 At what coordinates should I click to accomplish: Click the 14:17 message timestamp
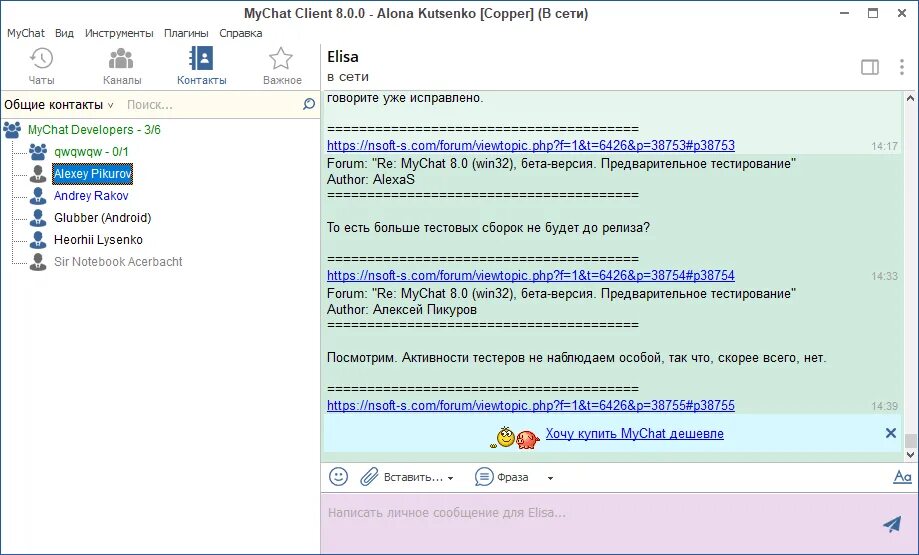pyautogui.click(x=884, y=146)
